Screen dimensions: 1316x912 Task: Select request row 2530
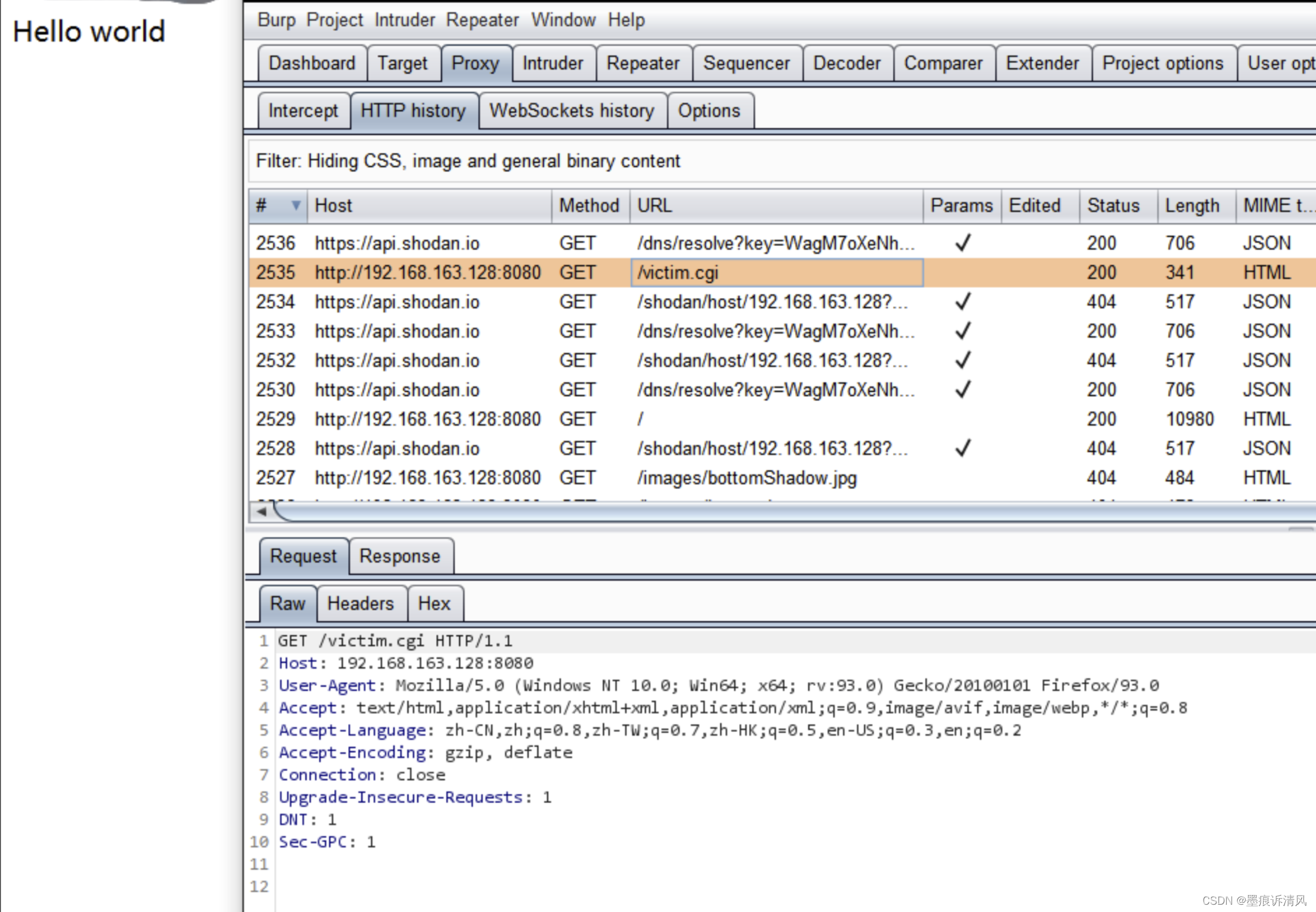tap(782, 389)
